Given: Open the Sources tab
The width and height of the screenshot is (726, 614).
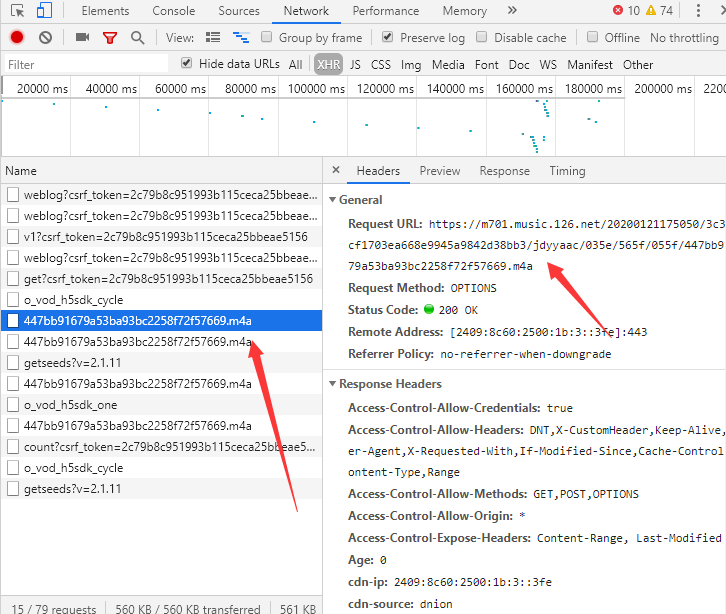Looking at the screenshot, I should point(239,11).
